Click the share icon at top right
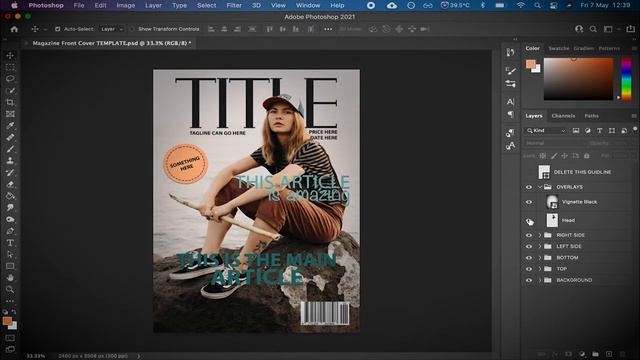 (x=631, y=29)
